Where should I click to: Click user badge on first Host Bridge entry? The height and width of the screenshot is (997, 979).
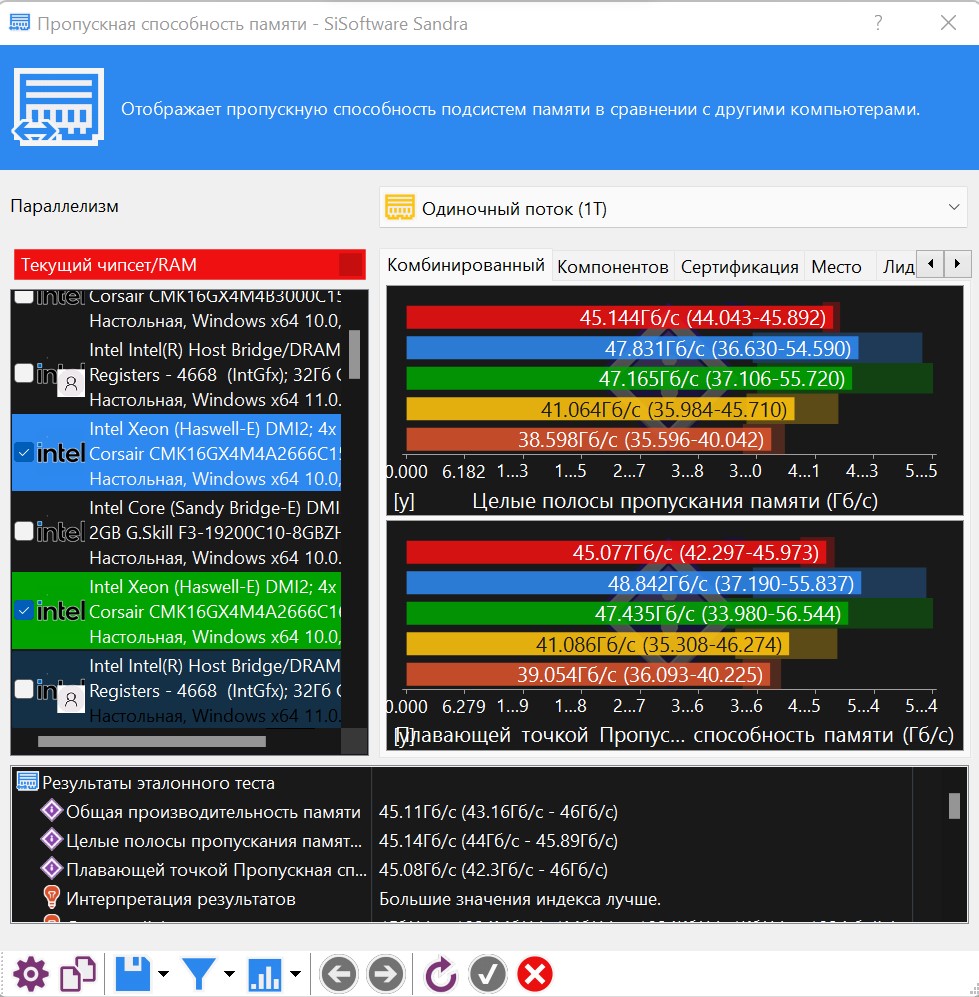(71, 383)
